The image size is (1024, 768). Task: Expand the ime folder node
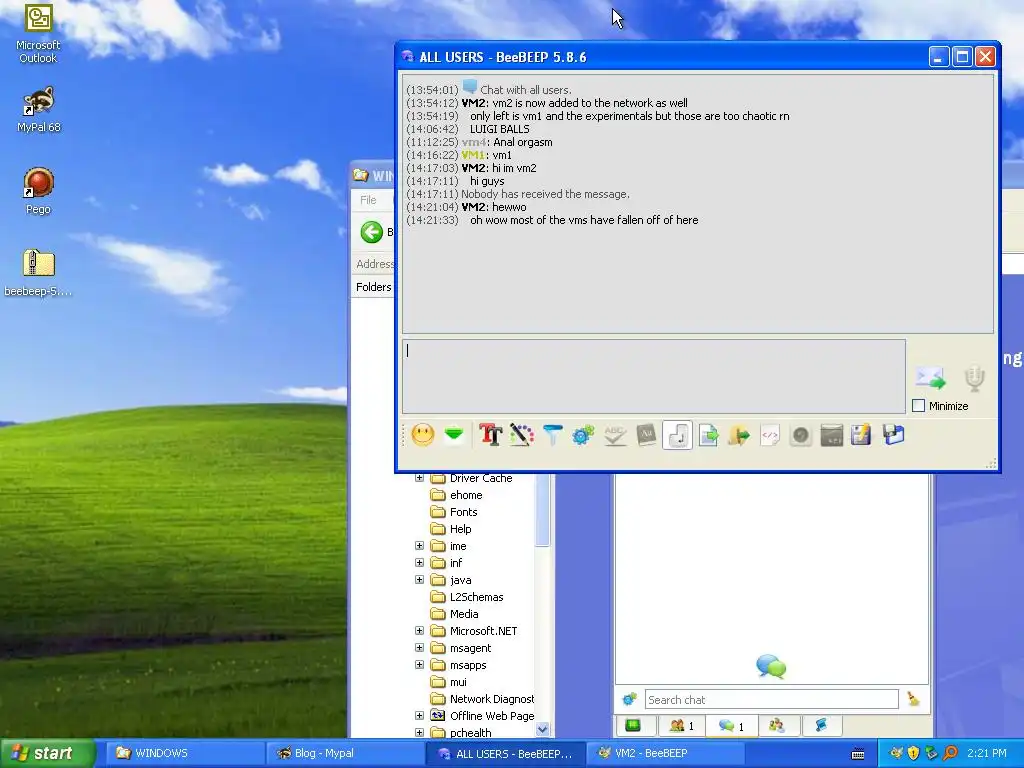pos(419,546)
